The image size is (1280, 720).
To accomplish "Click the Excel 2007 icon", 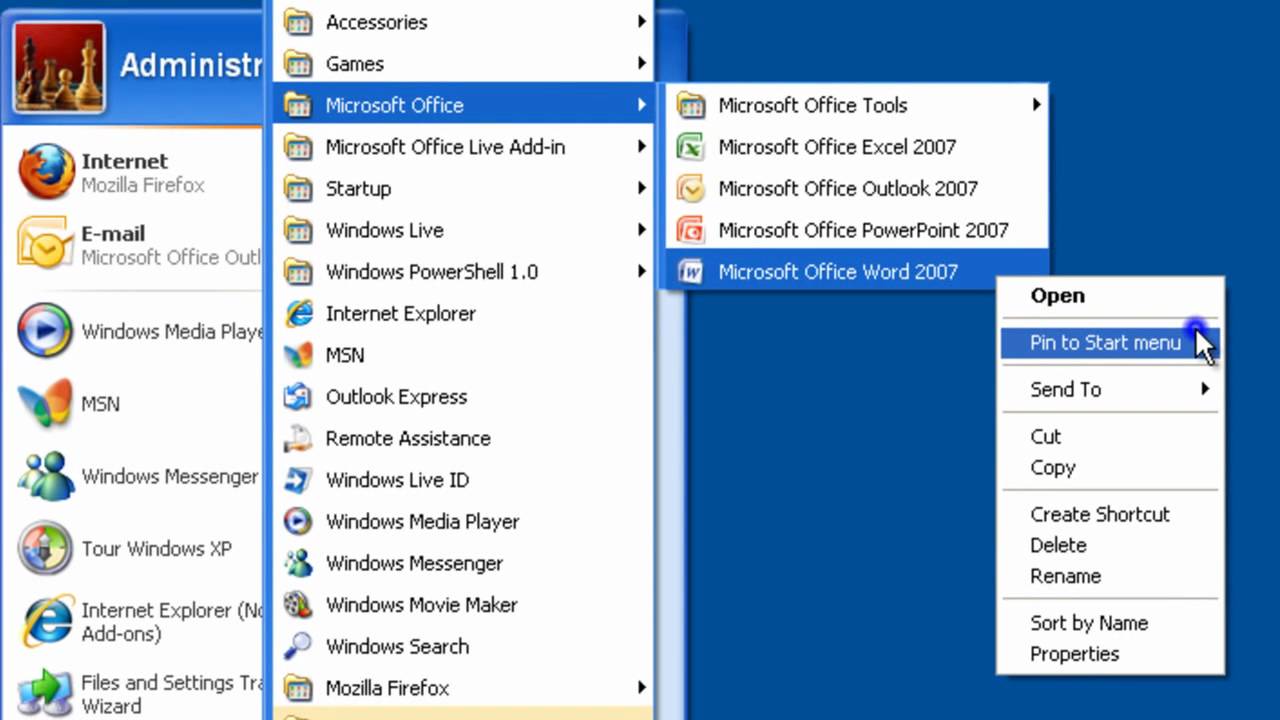I will point(691,147).
